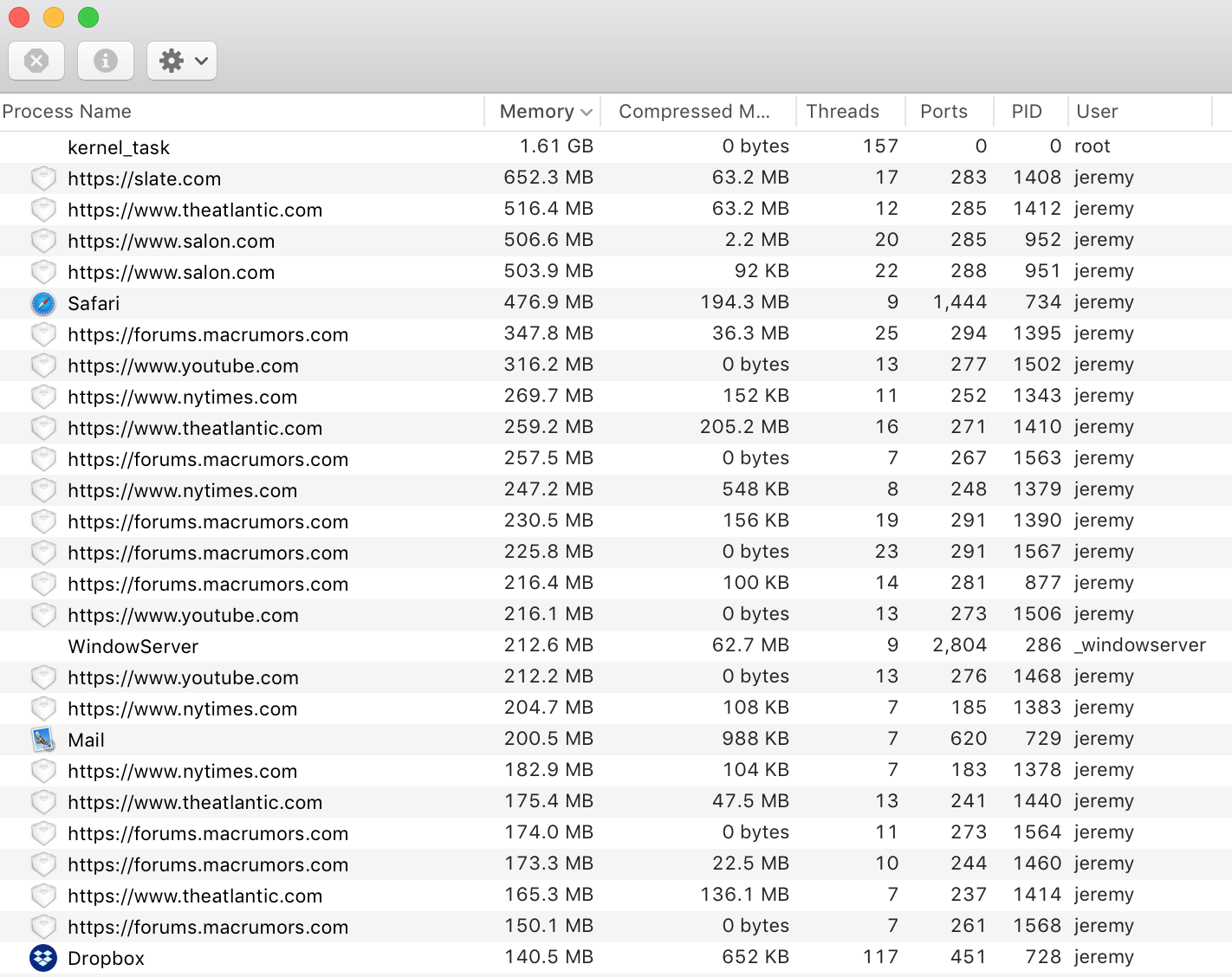Click shield icon of youtube row PID 1468
Screen dimensions: 1232x977
click(43, 677)
